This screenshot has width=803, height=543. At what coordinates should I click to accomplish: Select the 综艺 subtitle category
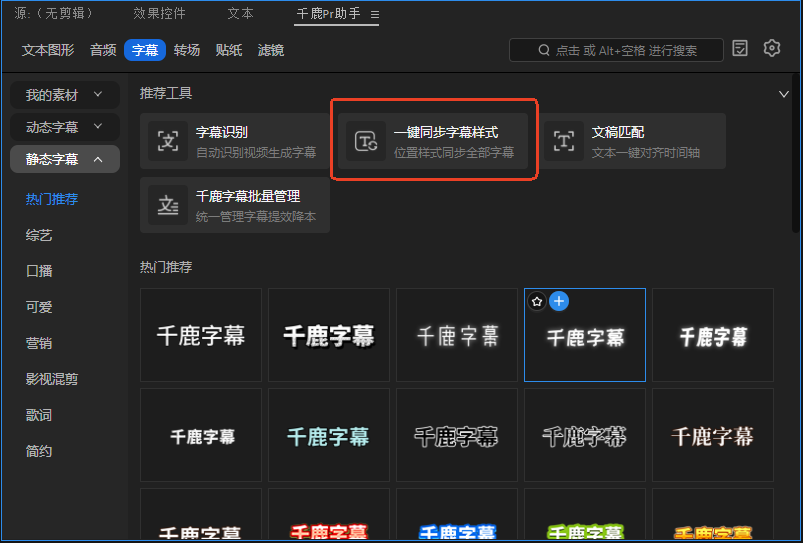tap(39, 235)
